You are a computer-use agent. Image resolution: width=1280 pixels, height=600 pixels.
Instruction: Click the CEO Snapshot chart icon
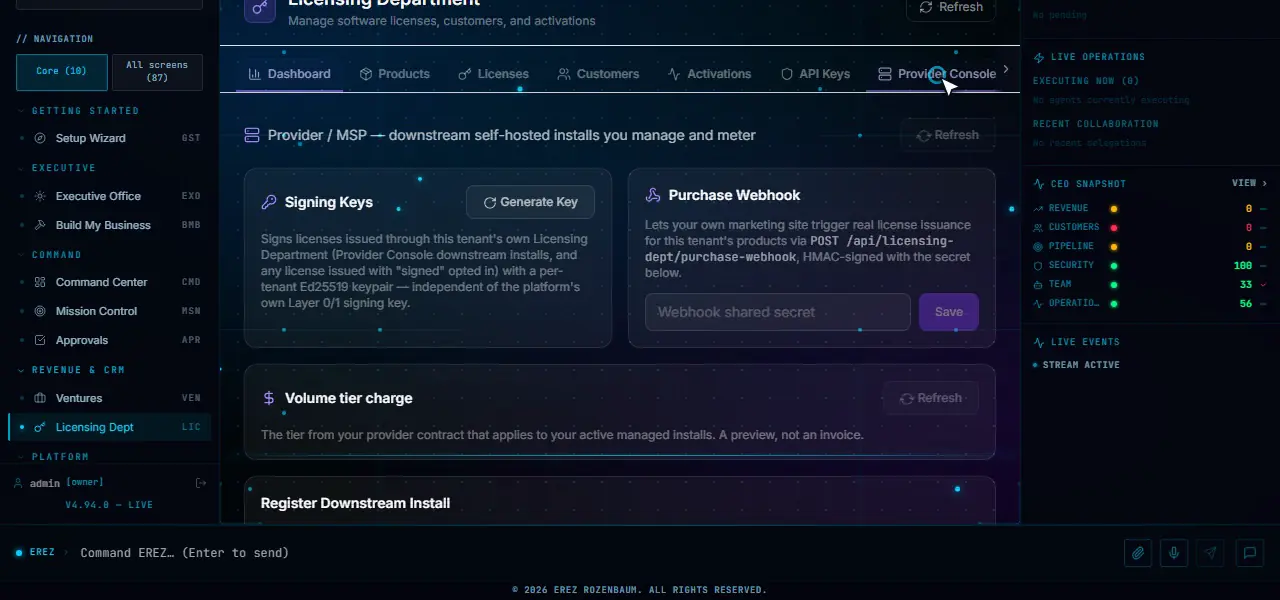point(1039,184)
